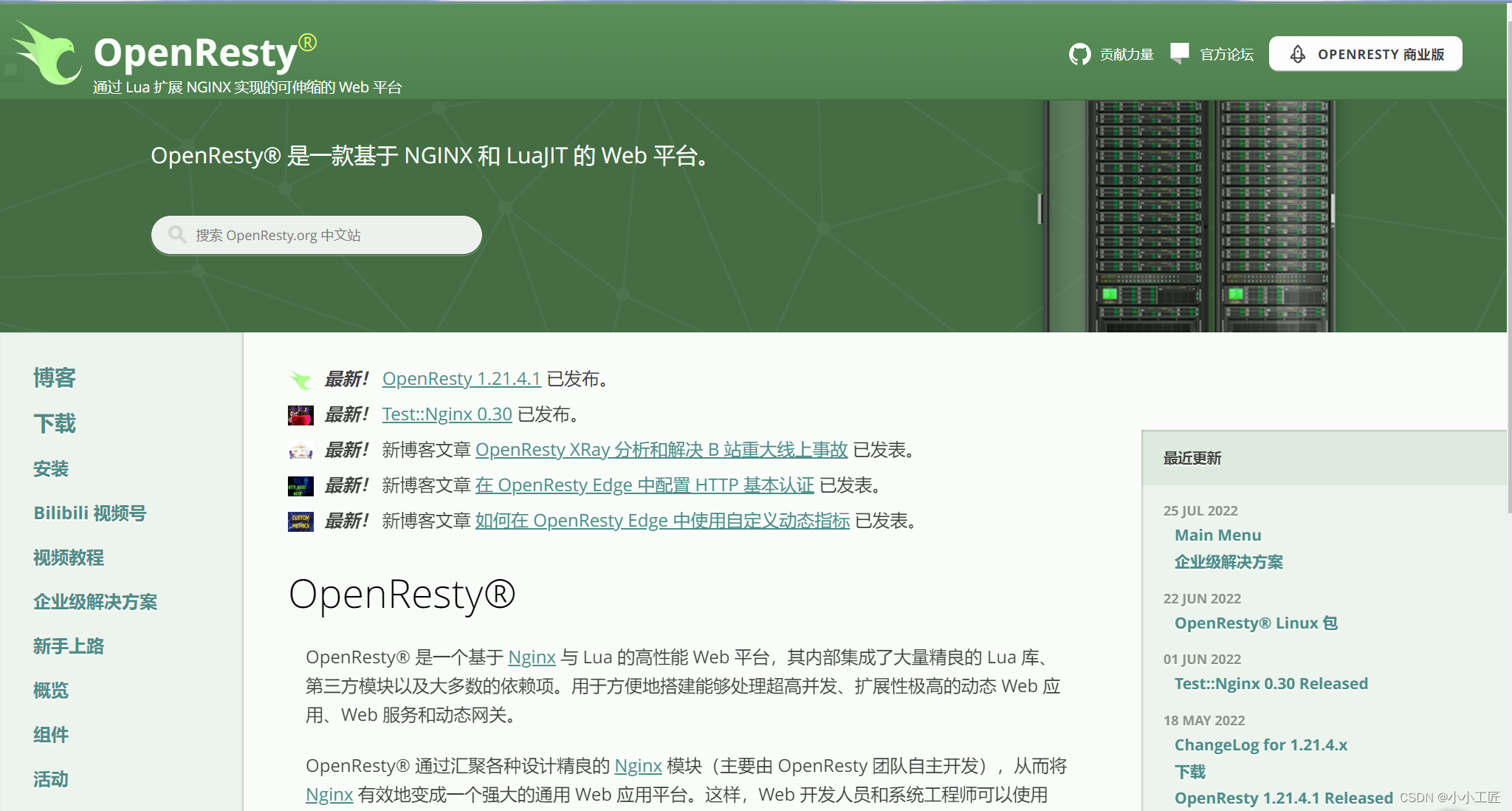1512x811 pixels.
Task: Open ChangeLog for 1.21.4.x update
Action: coord(1261,745)
